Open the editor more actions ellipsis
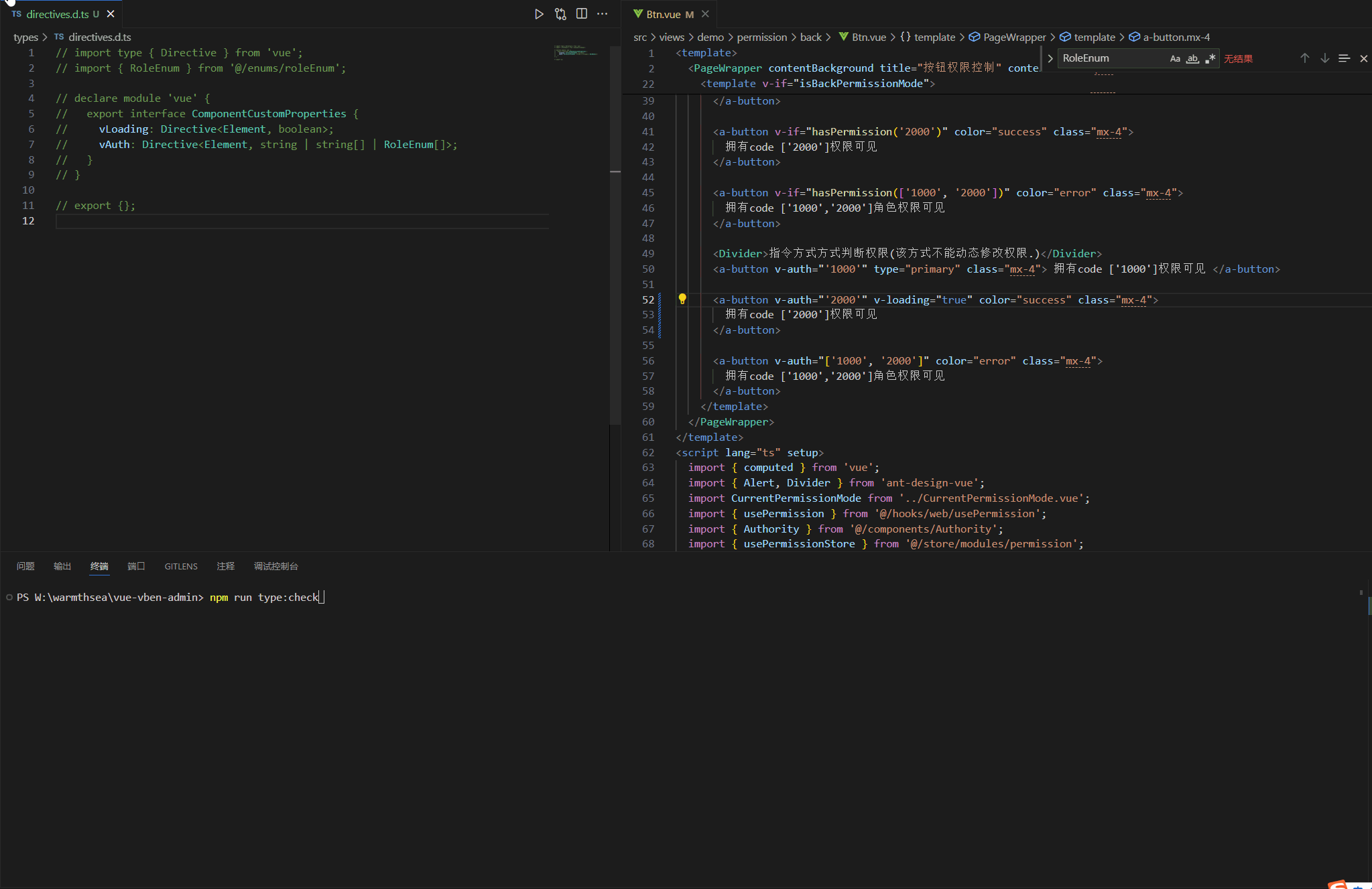The height and width of the screenshot is (889, 1372). [x=603, y=14]
